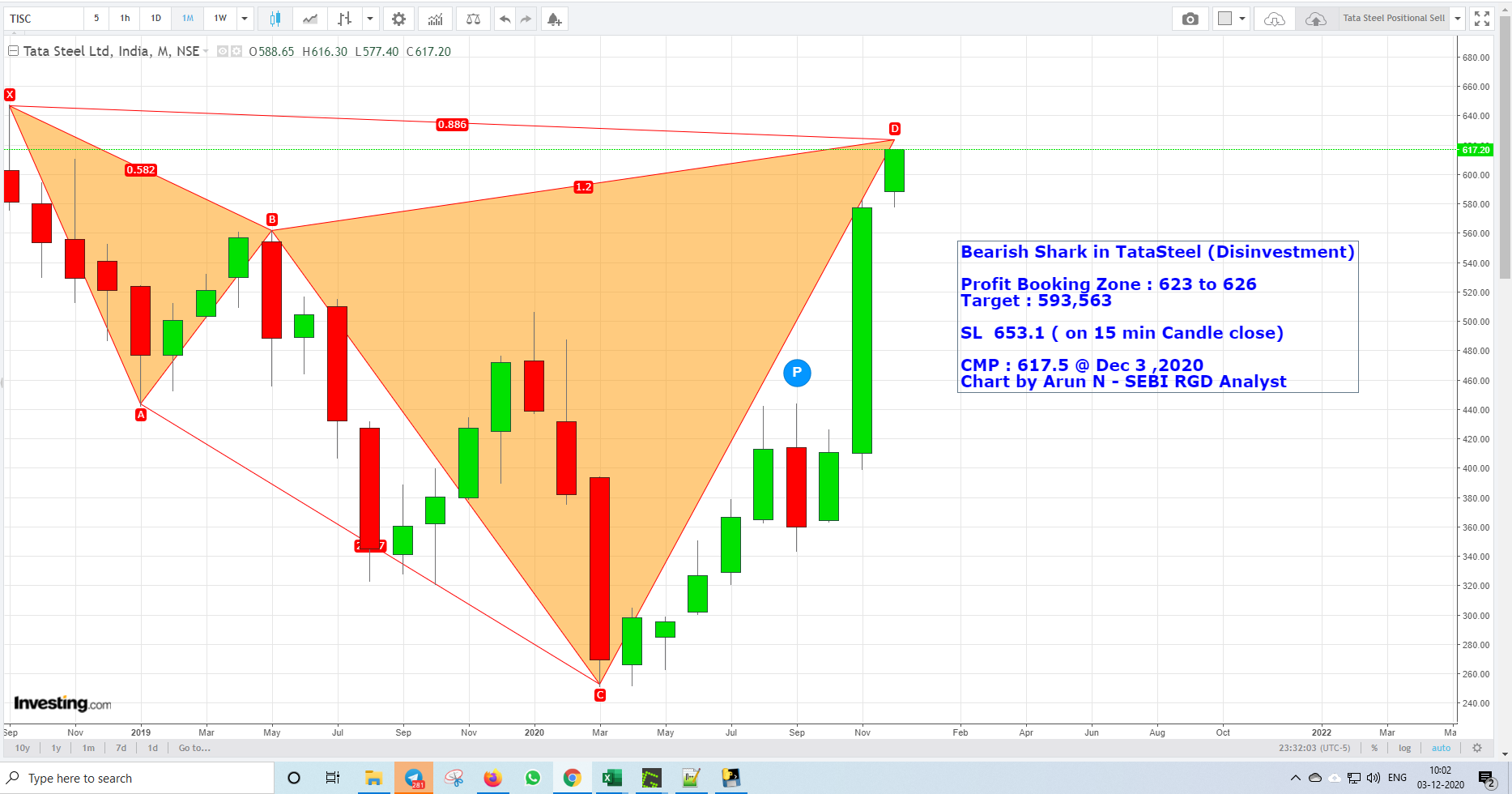1512x794 pixels.
Task: Switch to the line chart style icon
Action: (x=309, y=18)
